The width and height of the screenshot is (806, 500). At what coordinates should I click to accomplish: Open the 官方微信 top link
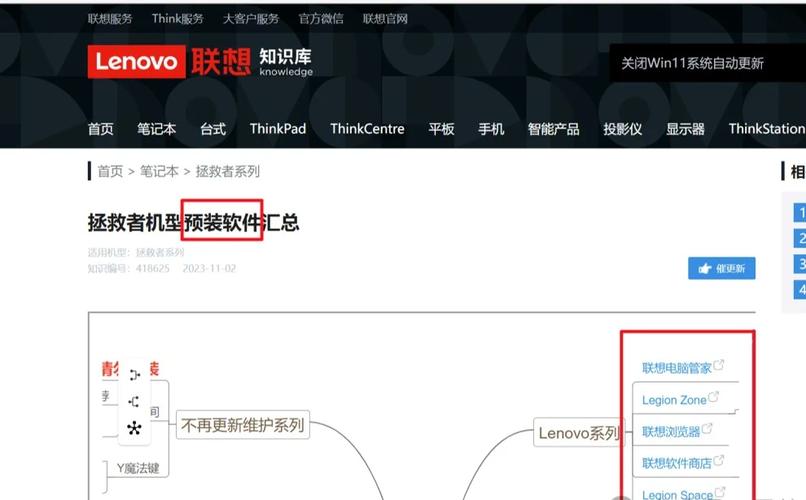pos(321,19)
